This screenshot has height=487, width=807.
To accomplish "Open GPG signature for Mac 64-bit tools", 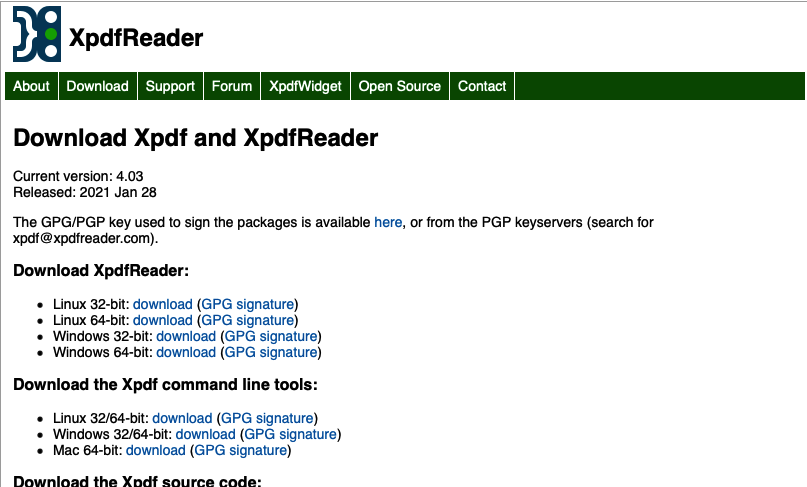I will click(x=240, y=450).
